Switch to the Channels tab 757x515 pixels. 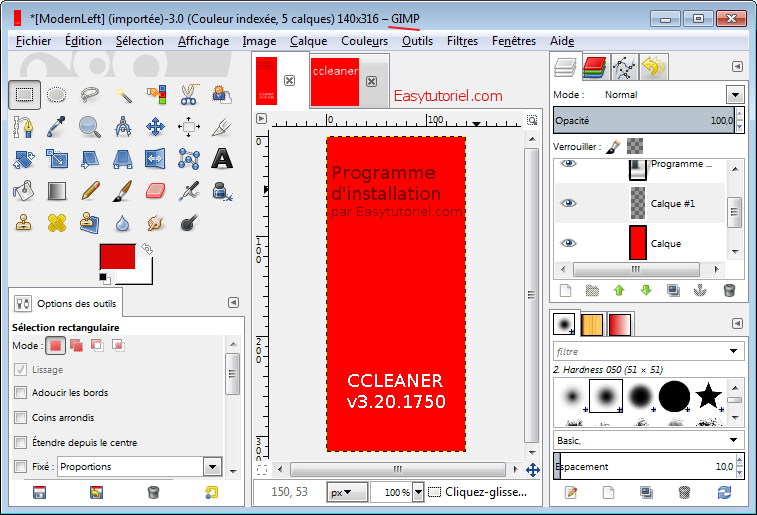(x=596, y=67)
